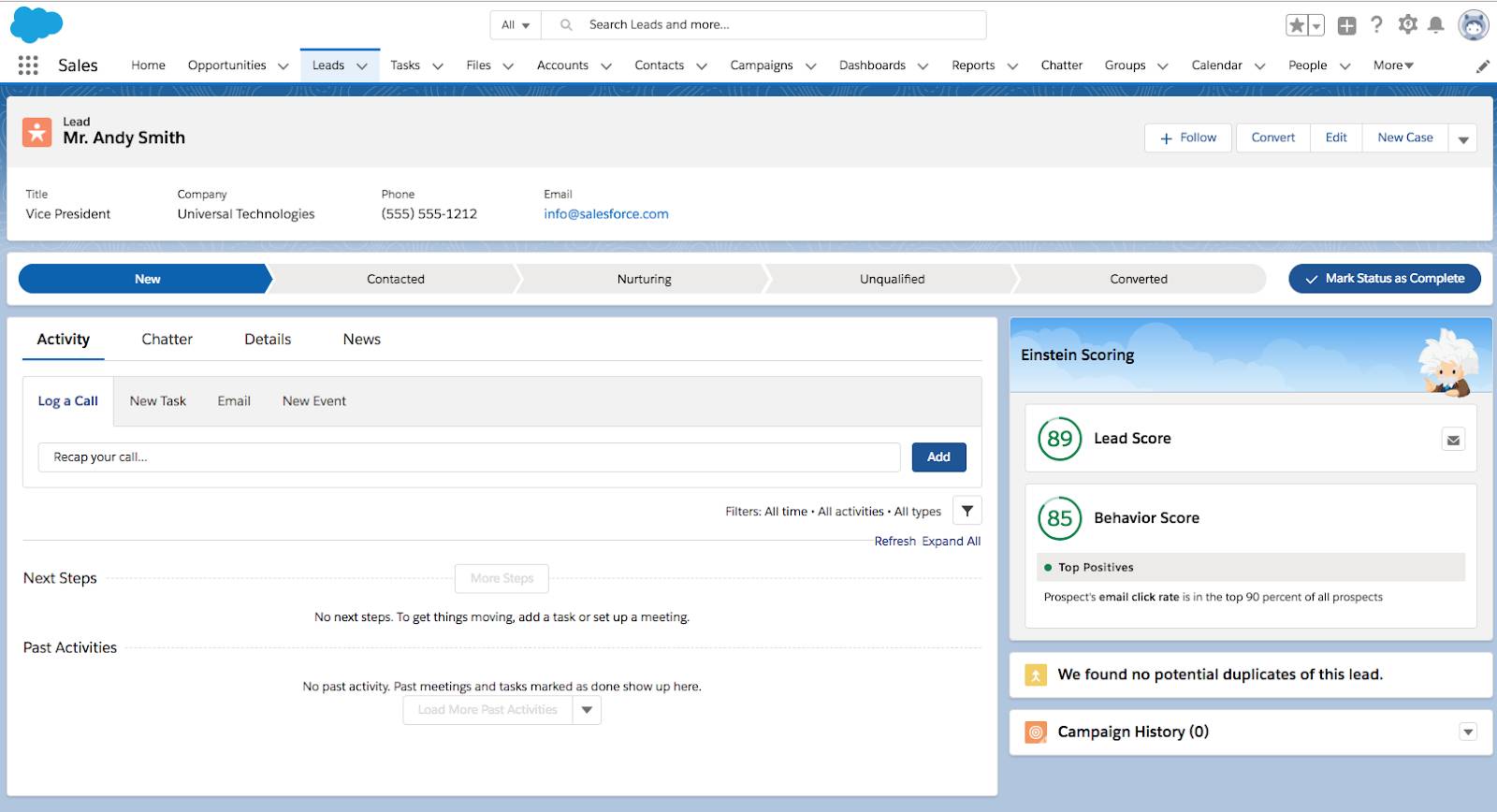Open the info@salesforce.com email link

606,214
